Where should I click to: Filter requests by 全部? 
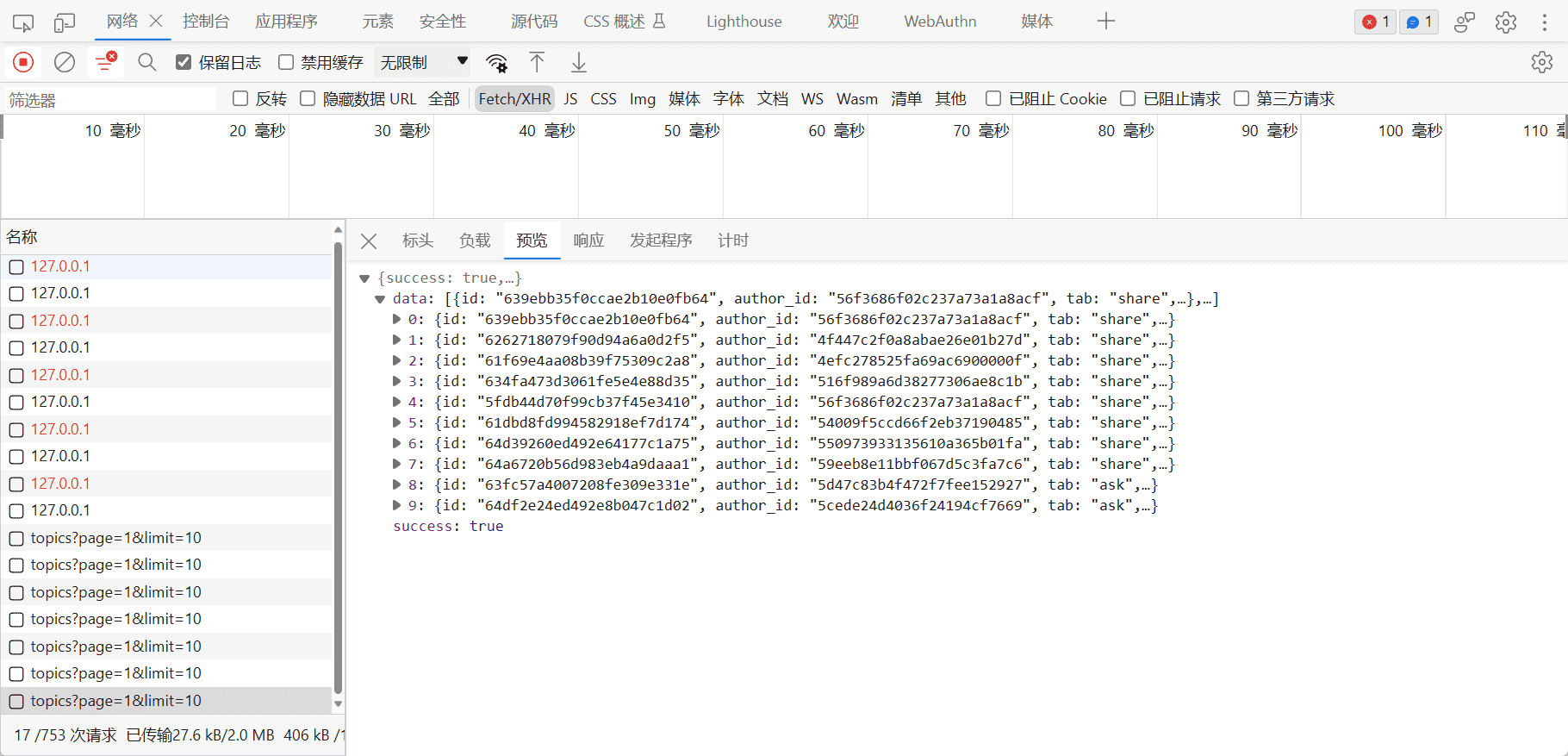point(444,99)
